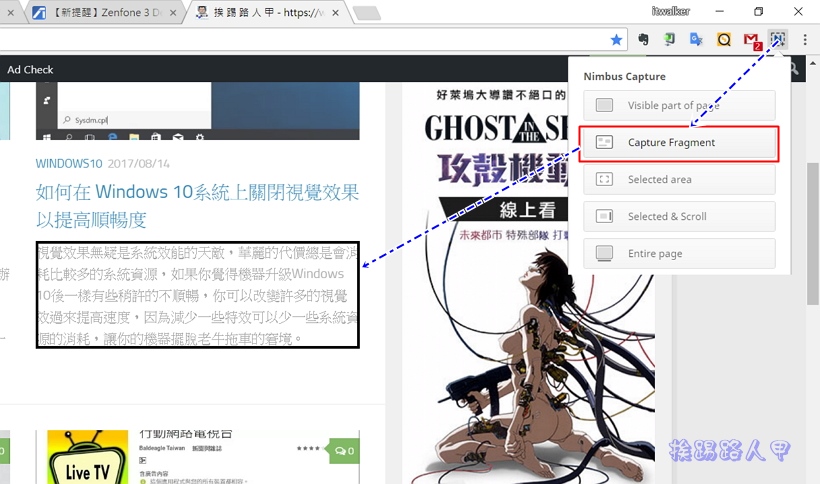Click the Visible part of page icon
This screenshot has width=820, height=484.
click(605, 105)
